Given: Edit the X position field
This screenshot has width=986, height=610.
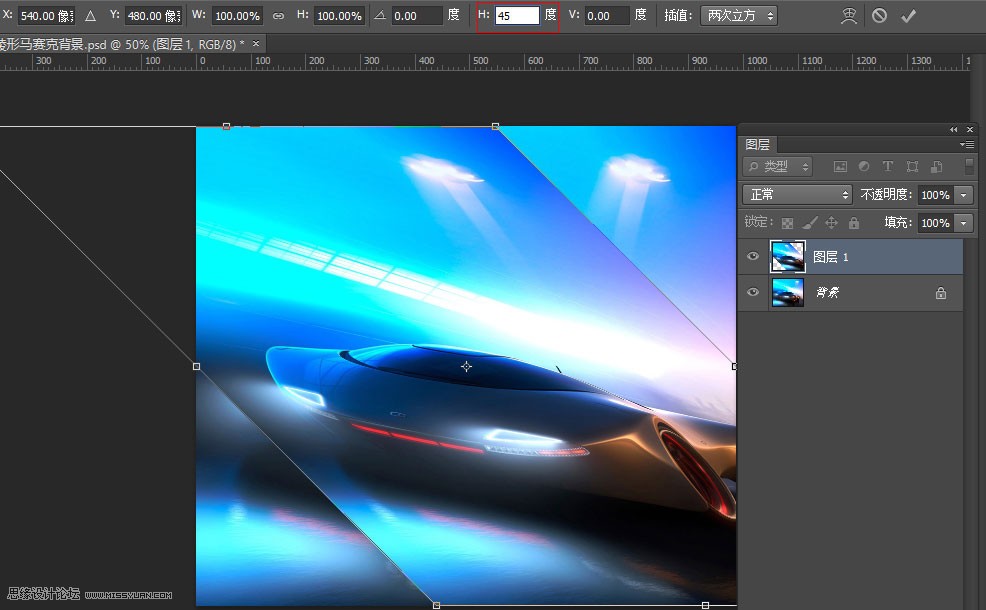Looking at the screenshot, I should (46, 16).
